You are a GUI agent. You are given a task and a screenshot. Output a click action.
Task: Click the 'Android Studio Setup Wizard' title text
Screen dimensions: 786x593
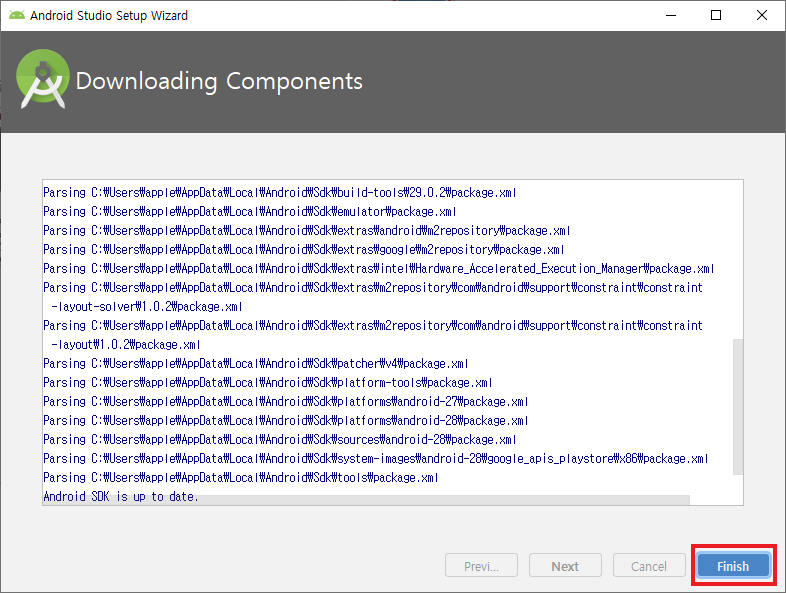(109, 16)
